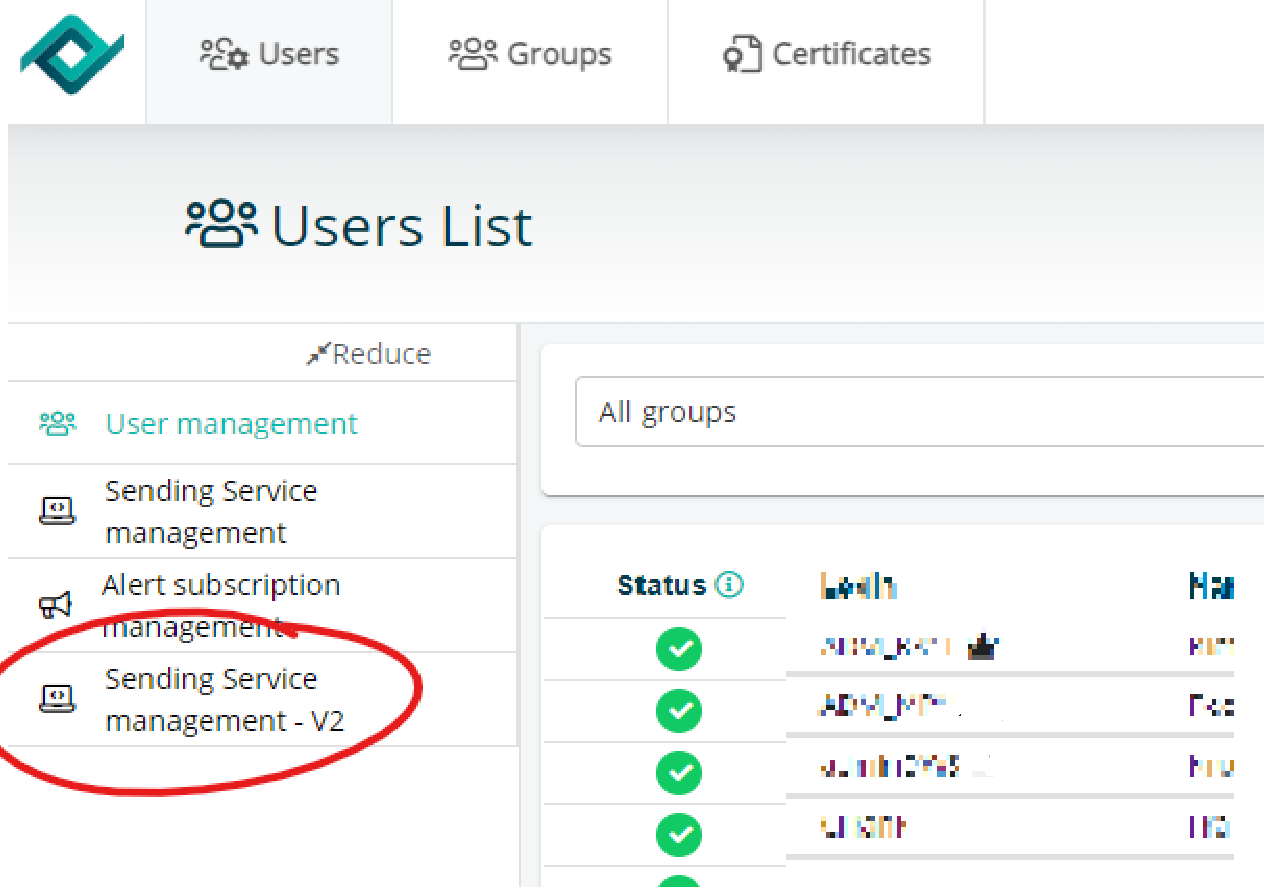
Task: Go to the Certificates tab
Action: (827, 54)
